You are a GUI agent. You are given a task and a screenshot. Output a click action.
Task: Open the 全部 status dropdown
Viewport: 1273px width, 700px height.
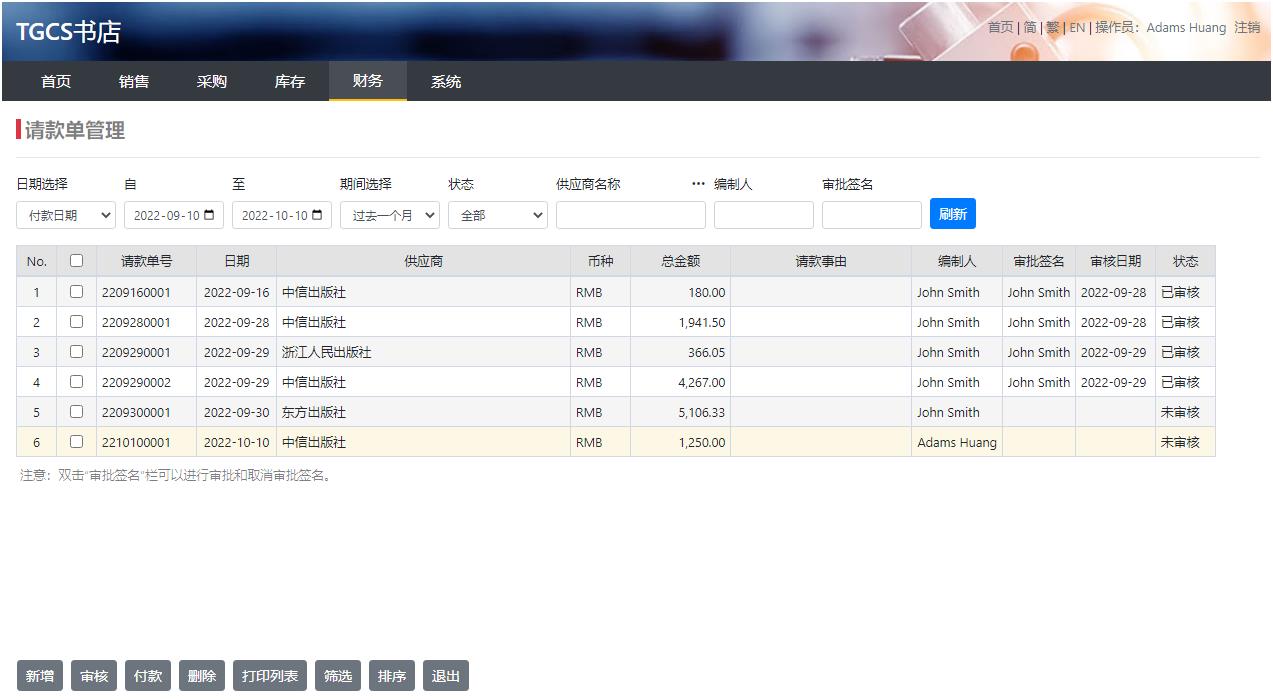pyautogui.click(x=498, y=215)
